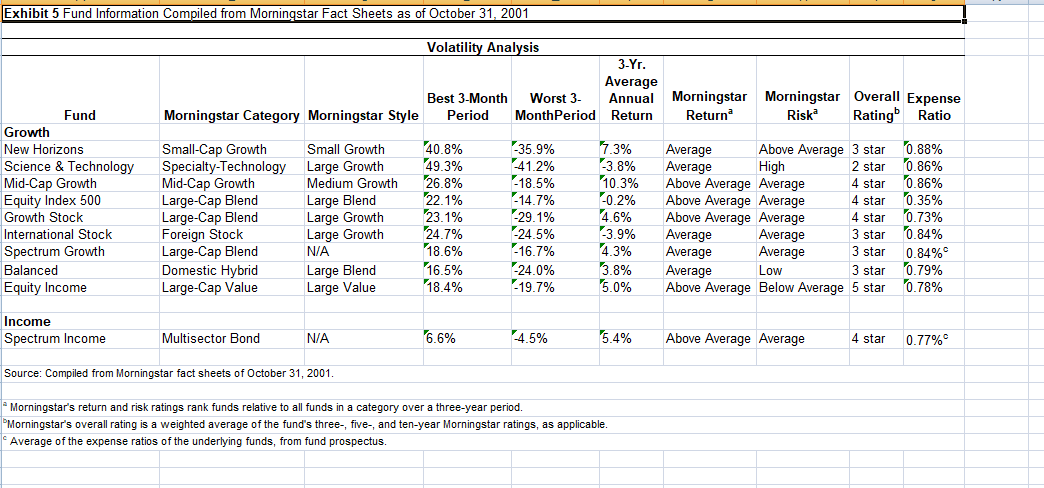Select the International Stock fund cell
This screenshot has height=488, width=1044.
(80, 234)
